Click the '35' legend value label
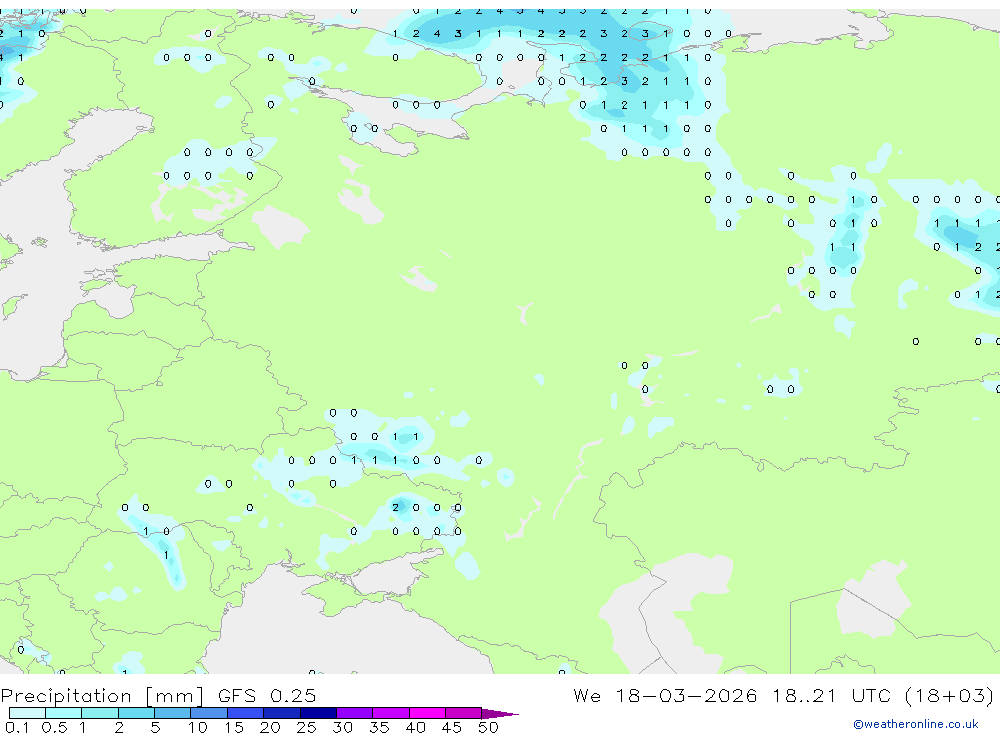 point(379,727)
